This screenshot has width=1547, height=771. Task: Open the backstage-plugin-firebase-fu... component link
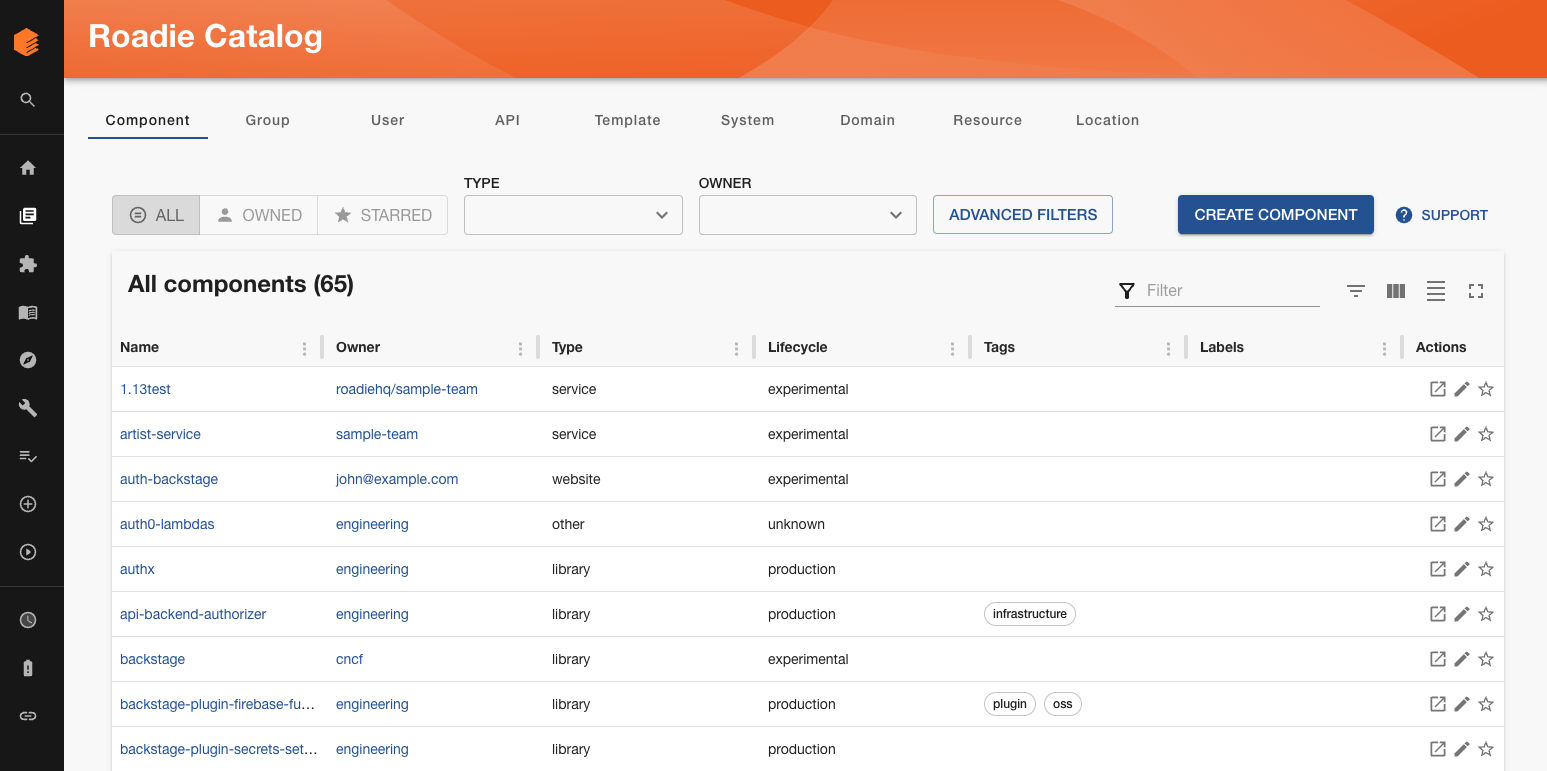click(217, 704)
